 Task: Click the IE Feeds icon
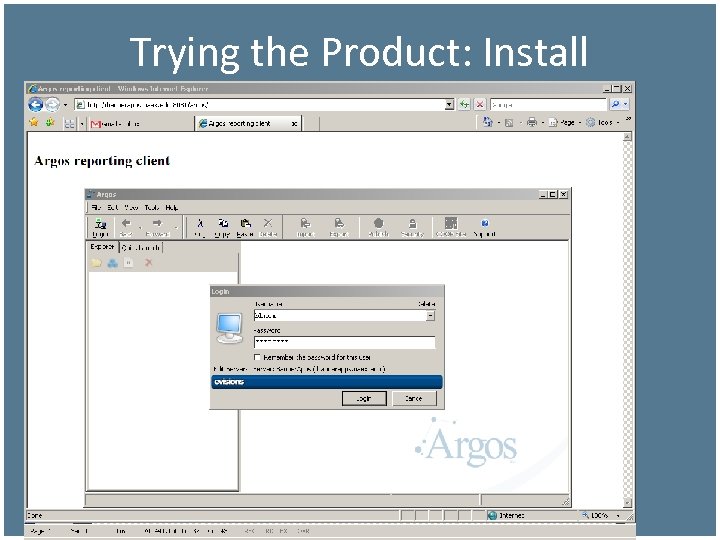click(x=509, y=123)
